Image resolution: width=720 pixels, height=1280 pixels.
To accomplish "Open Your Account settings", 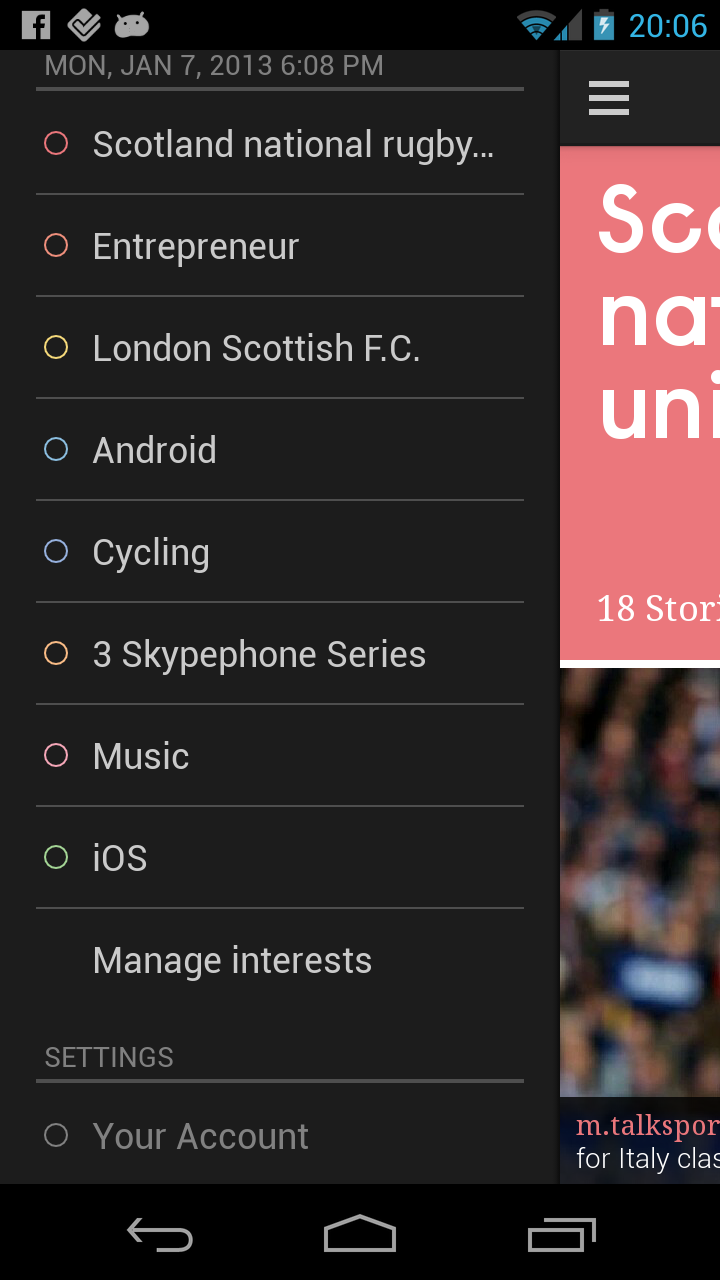I will 200,1136.
